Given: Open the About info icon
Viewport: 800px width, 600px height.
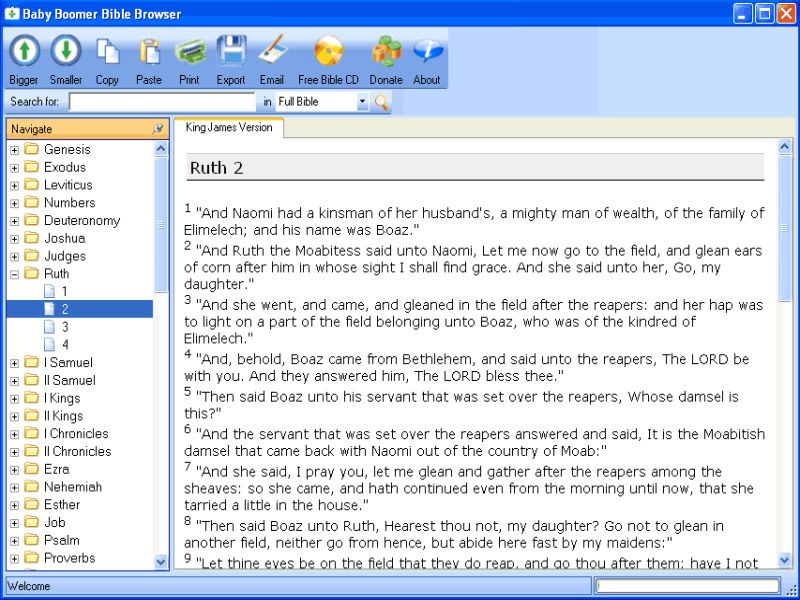Looking at the screenshot, I should (428, 51).
